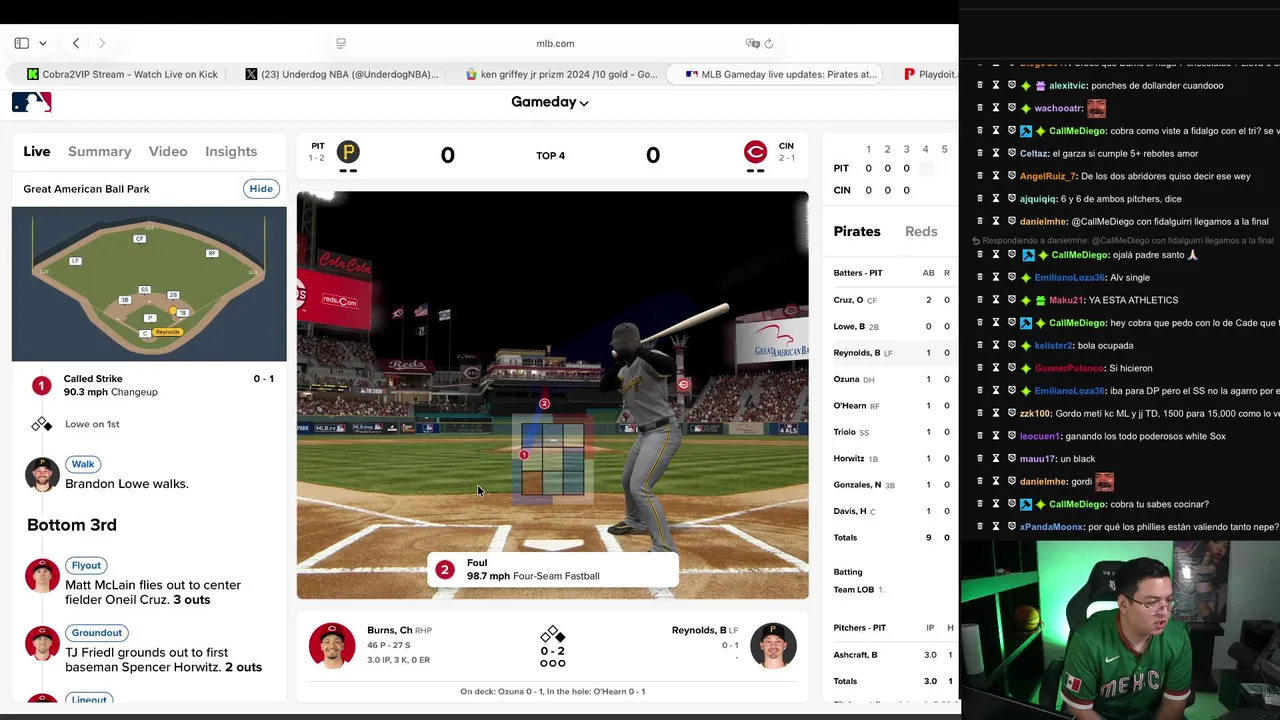Click batter Reynolds headshot
Screen dimensions: 1280x720
[x=773, y=645]
